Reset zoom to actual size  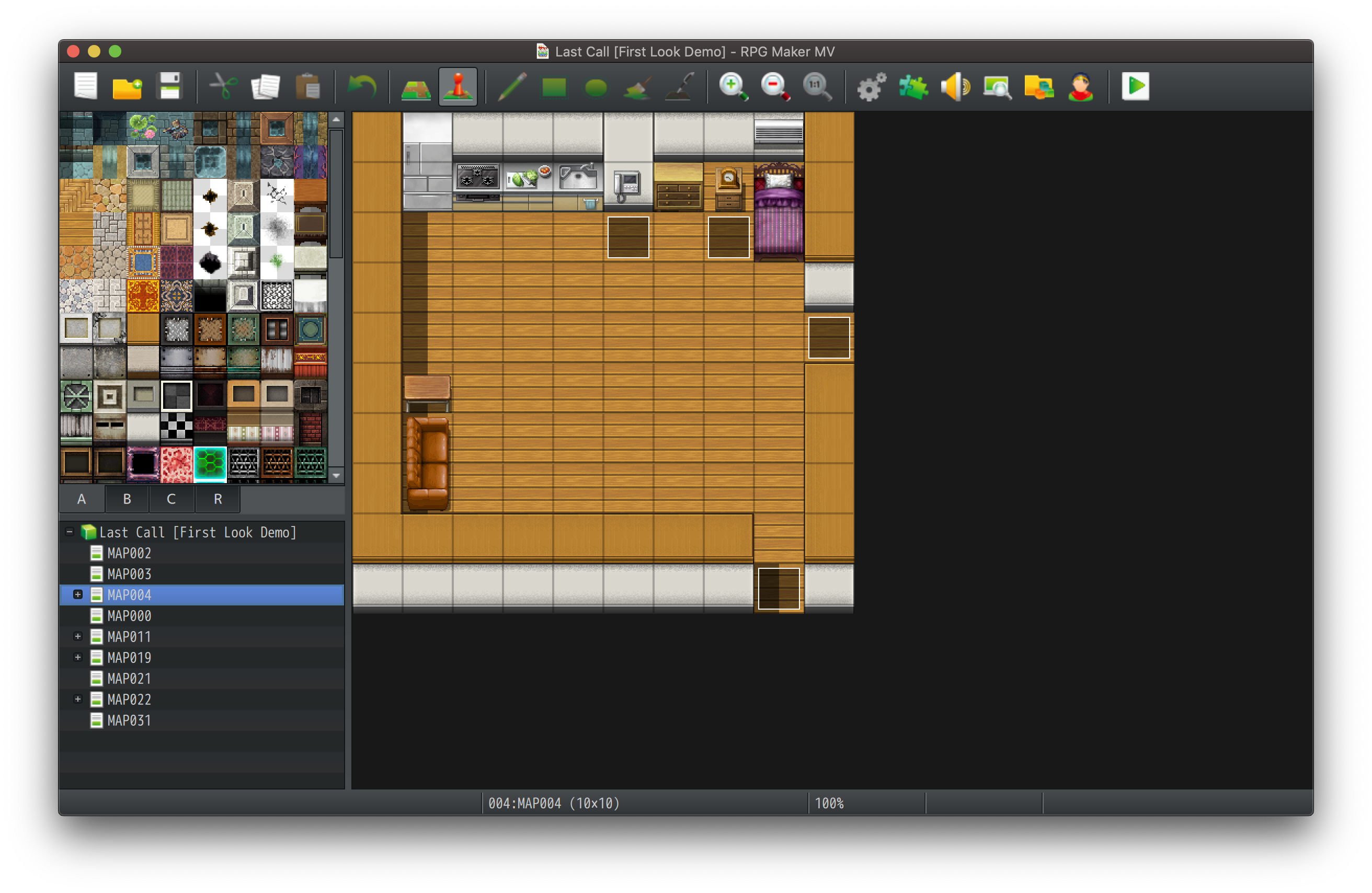click(x=817, y=87)
